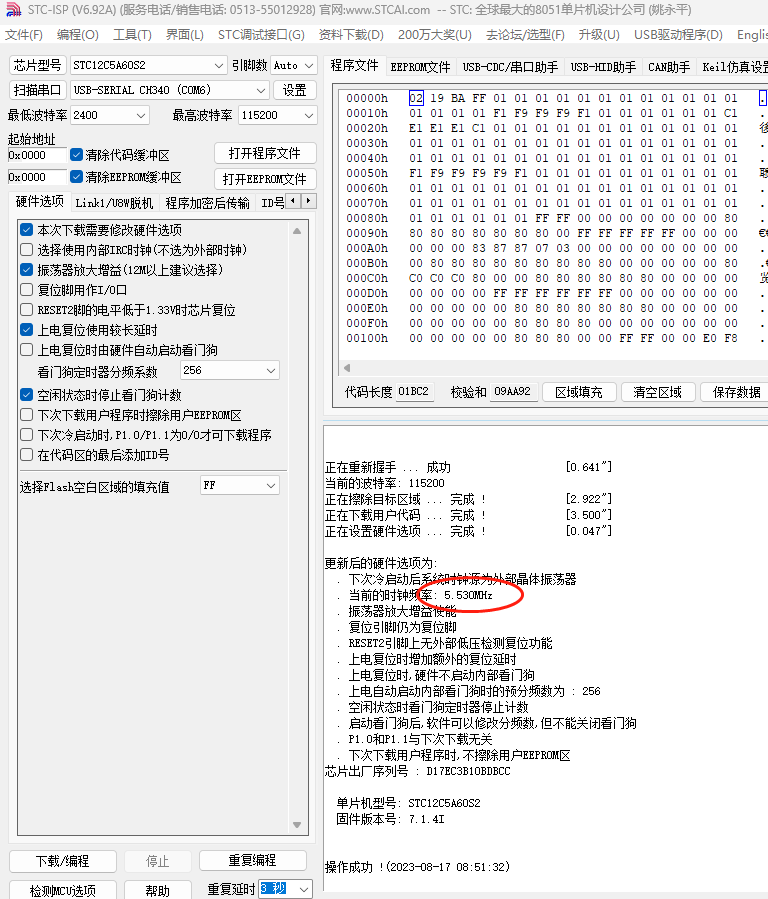
Task: Toggle 本次下载需要修改硬件选项 checkbox
Action: pyautogui.click(x=26, y=230)
